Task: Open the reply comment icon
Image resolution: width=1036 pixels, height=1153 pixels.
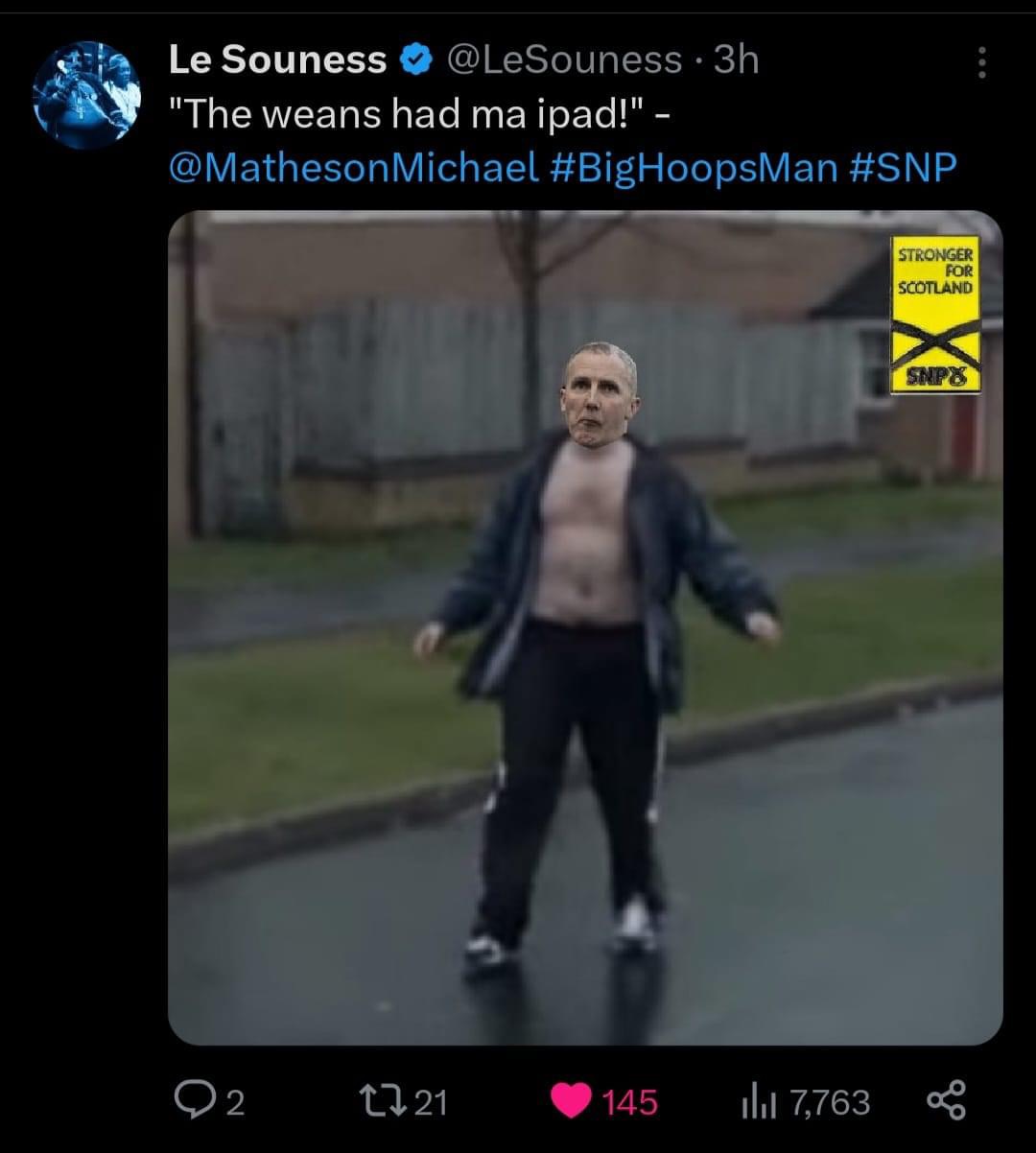Action: pyautogui.click(x=196, y=1101)
